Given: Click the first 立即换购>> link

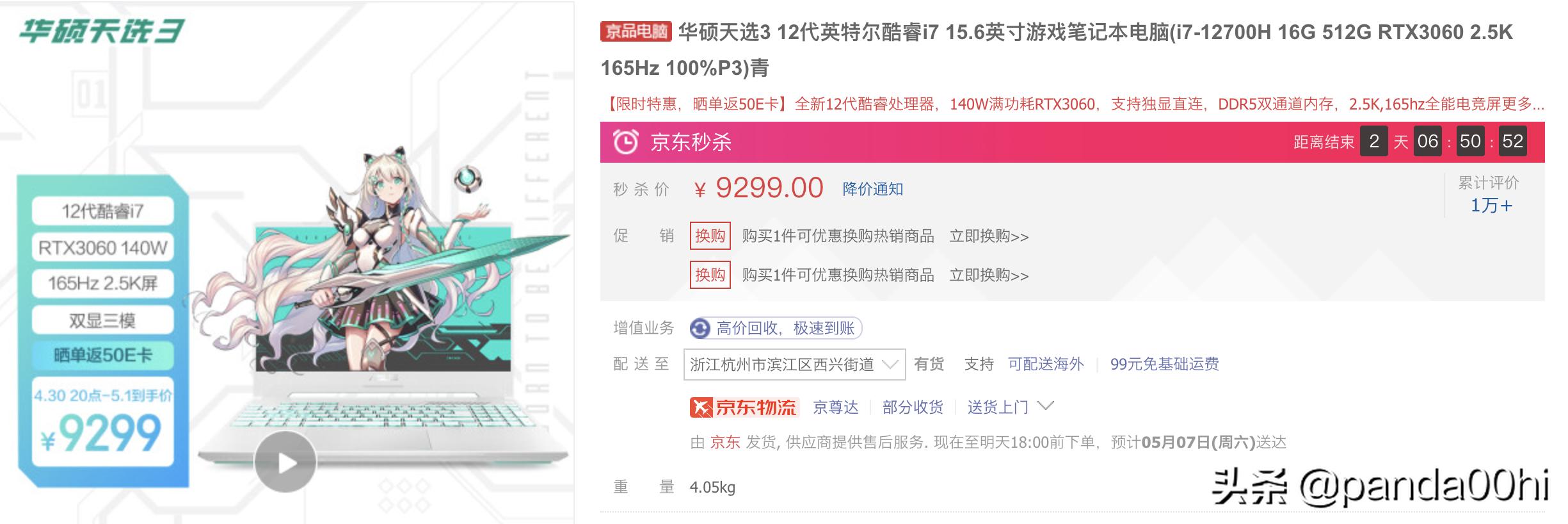Looking at the screenshot, I should [x=989, y=236].
